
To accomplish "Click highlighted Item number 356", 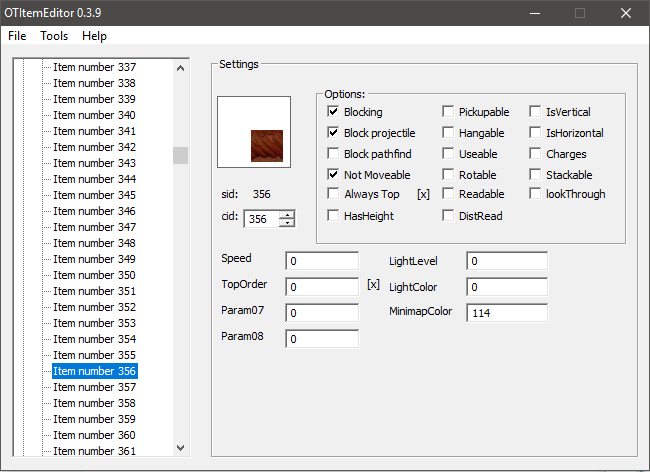I will (95, 371).
